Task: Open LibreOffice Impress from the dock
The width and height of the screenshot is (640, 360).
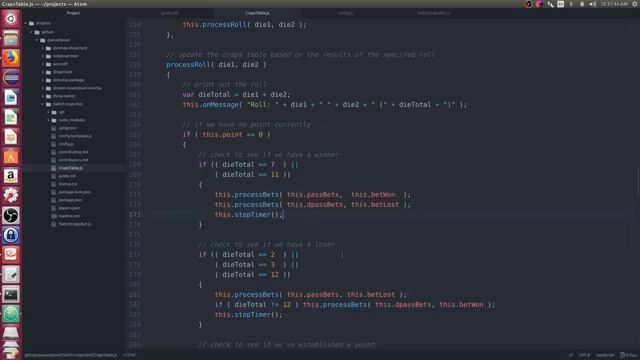Action: tap(11, 137)
